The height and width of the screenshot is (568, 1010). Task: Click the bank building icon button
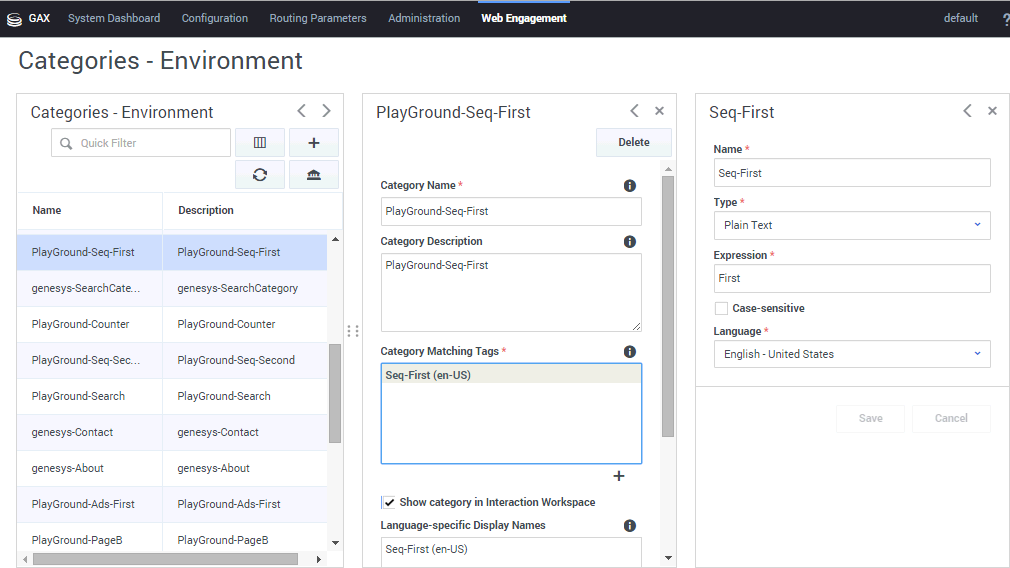coord(314,175)
